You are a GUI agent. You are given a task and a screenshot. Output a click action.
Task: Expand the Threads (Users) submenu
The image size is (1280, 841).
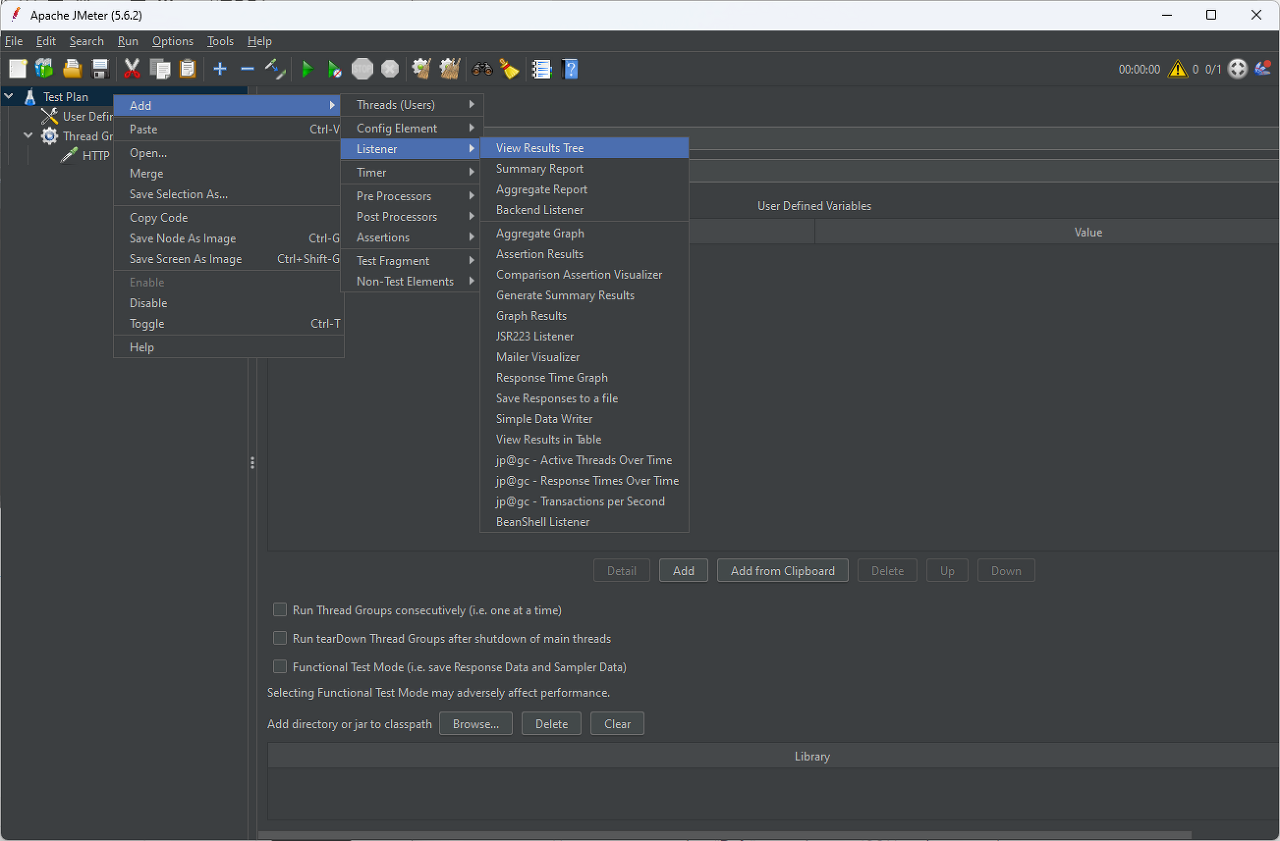(412, 105)
